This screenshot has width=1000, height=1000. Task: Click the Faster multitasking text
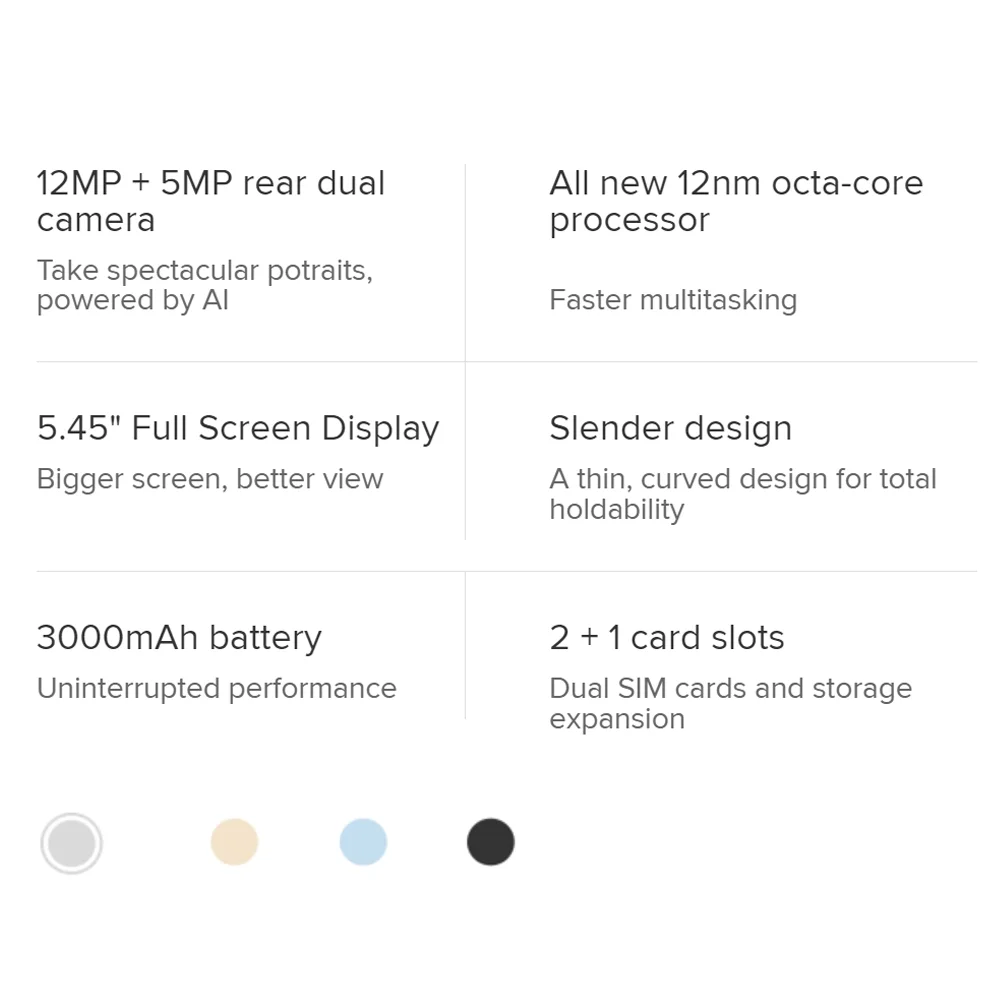(673, 300)
